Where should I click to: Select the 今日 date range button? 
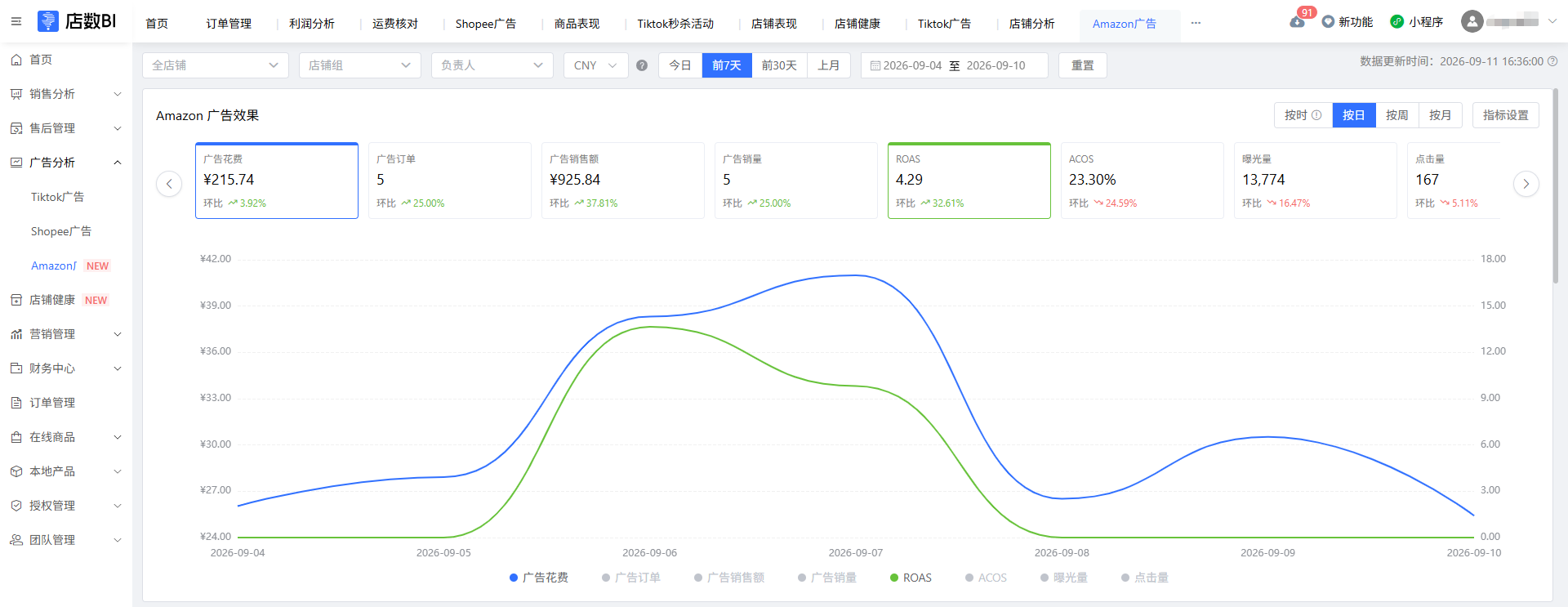(680, 65)
